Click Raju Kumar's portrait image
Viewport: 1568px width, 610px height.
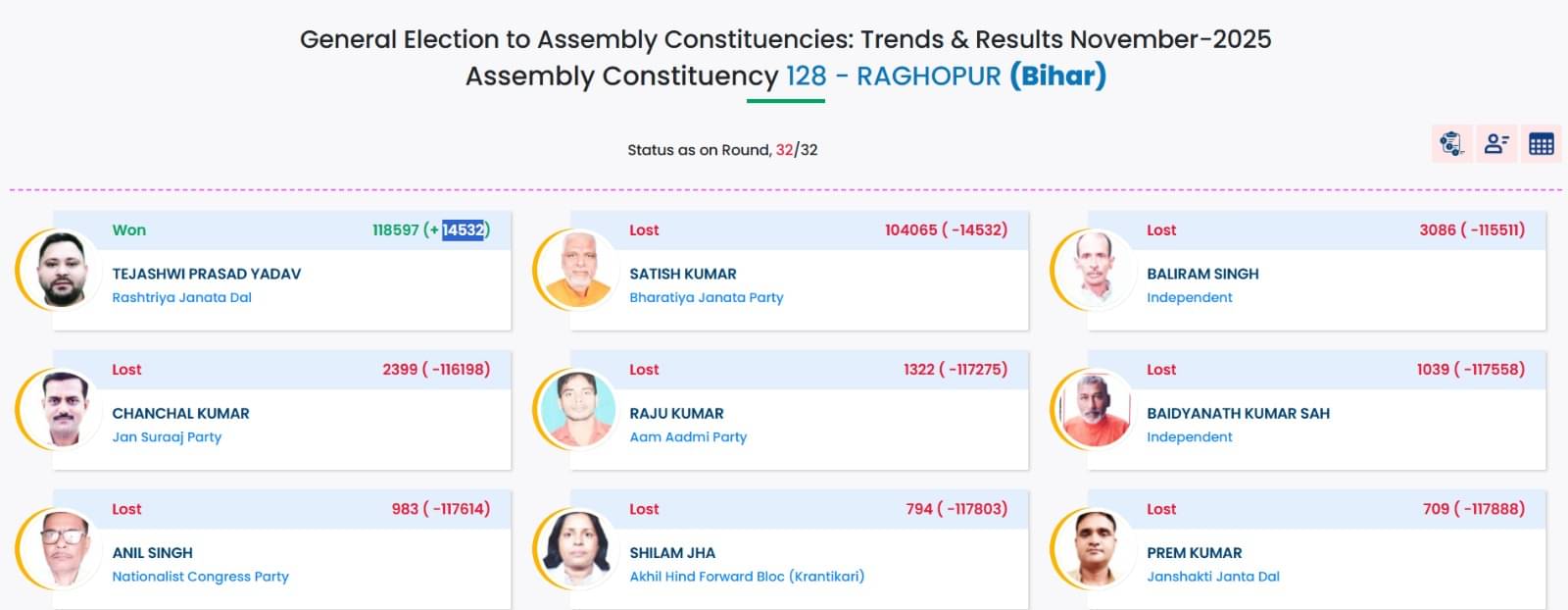579,410
